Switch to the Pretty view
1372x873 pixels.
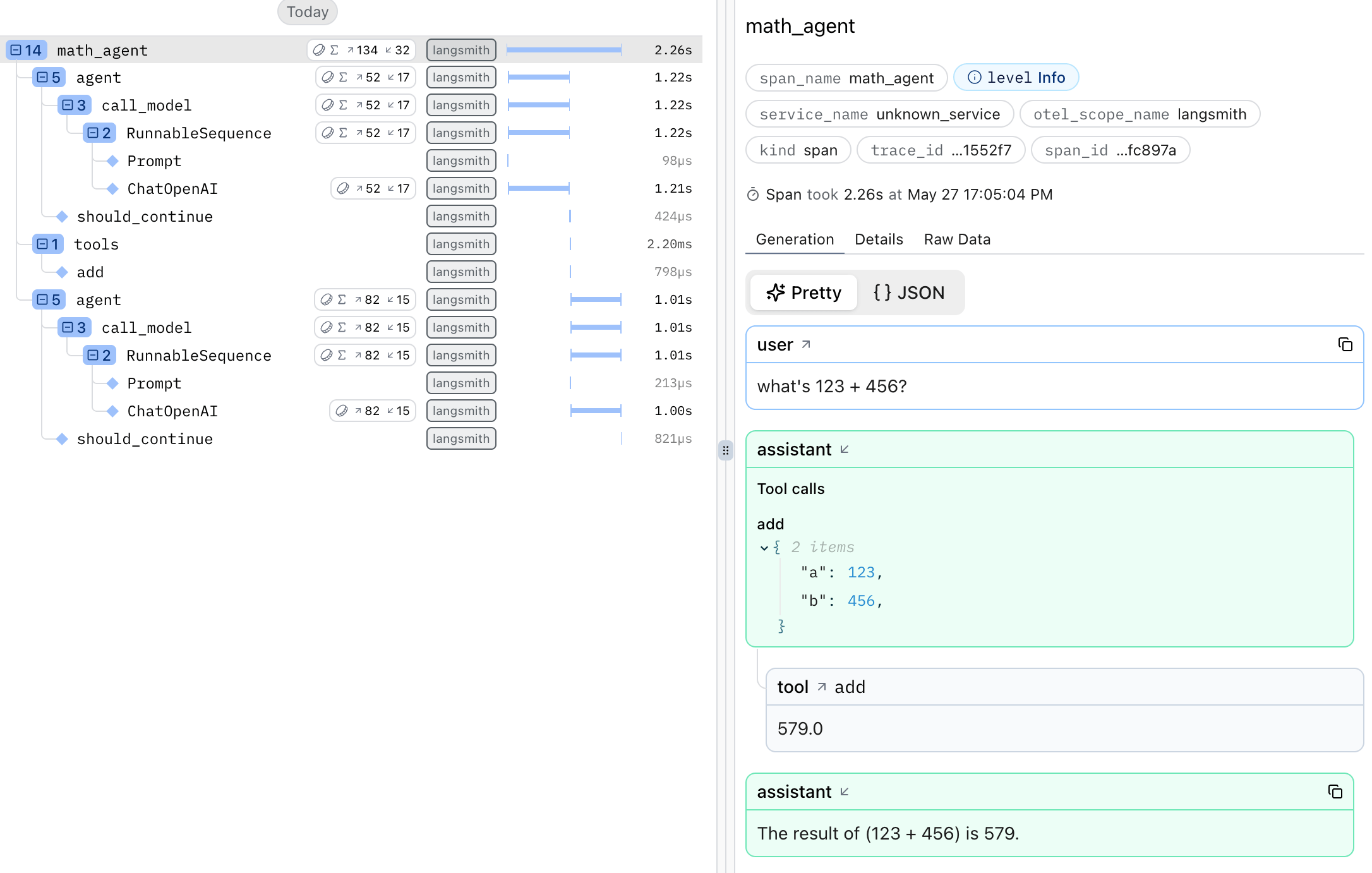click(804, 292)
